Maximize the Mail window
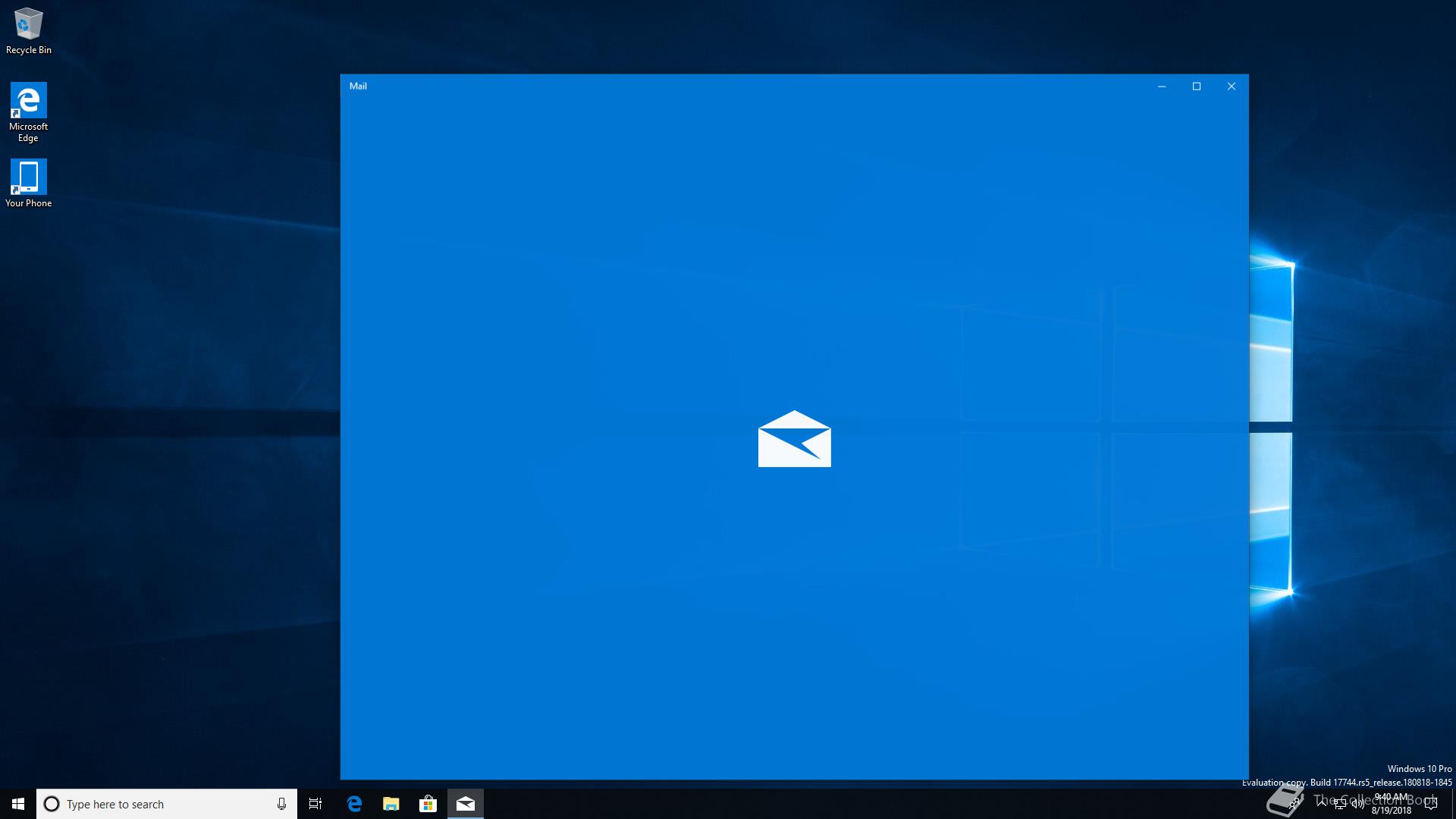Screen dimensions: 1456x819 click(1197, 86)
